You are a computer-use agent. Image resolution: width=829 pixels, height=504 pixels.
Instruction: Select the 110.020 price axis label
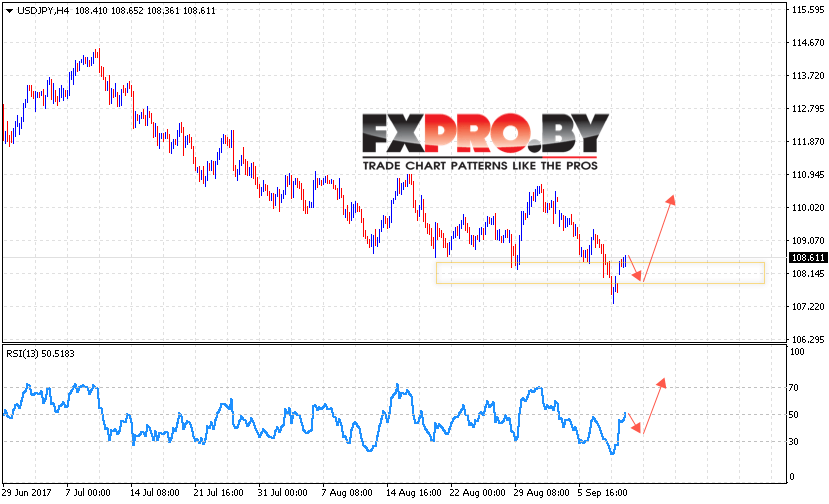click(808, 207)
